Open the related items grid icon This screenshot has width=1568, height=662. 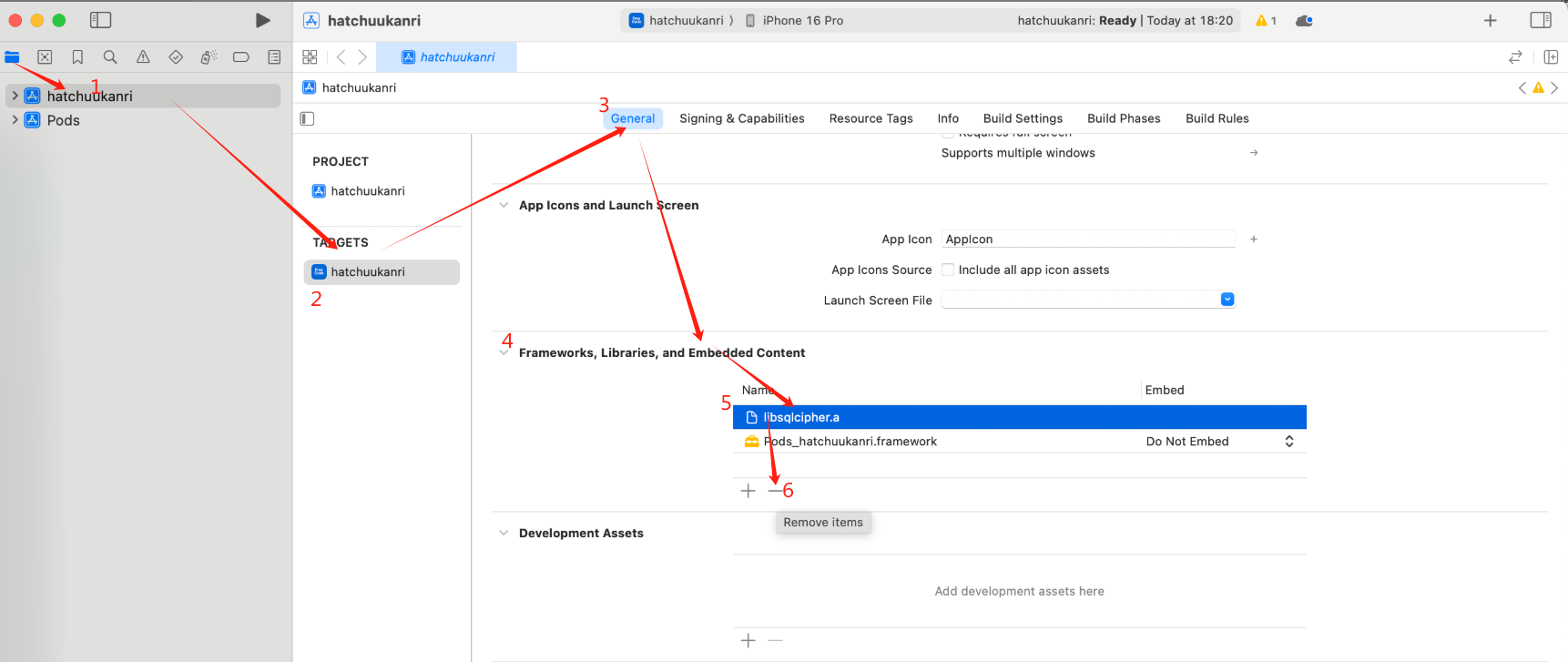310,57
